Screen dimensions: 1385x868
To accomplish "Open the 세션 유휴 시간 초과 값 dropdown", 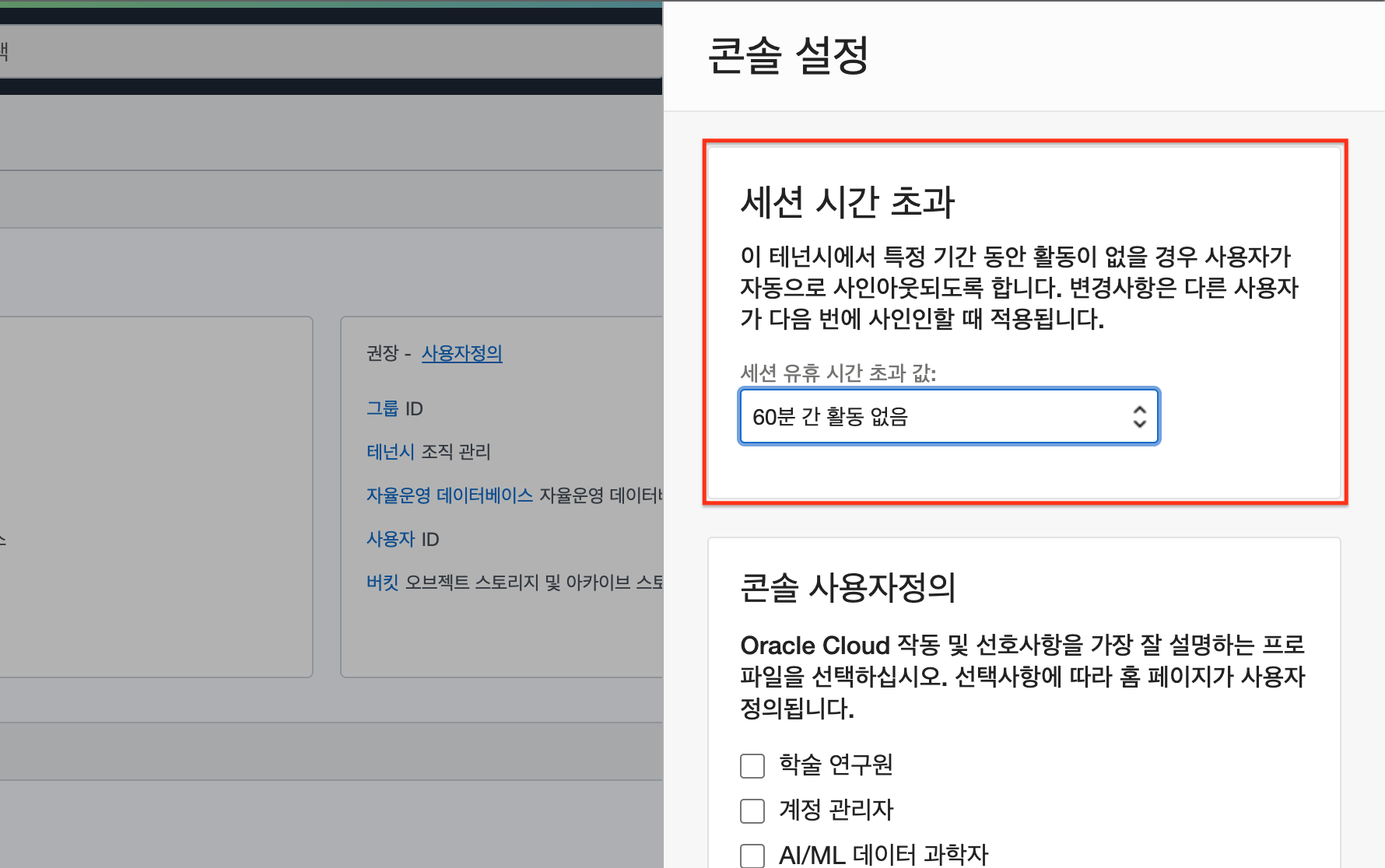I will tap(949, 417).
